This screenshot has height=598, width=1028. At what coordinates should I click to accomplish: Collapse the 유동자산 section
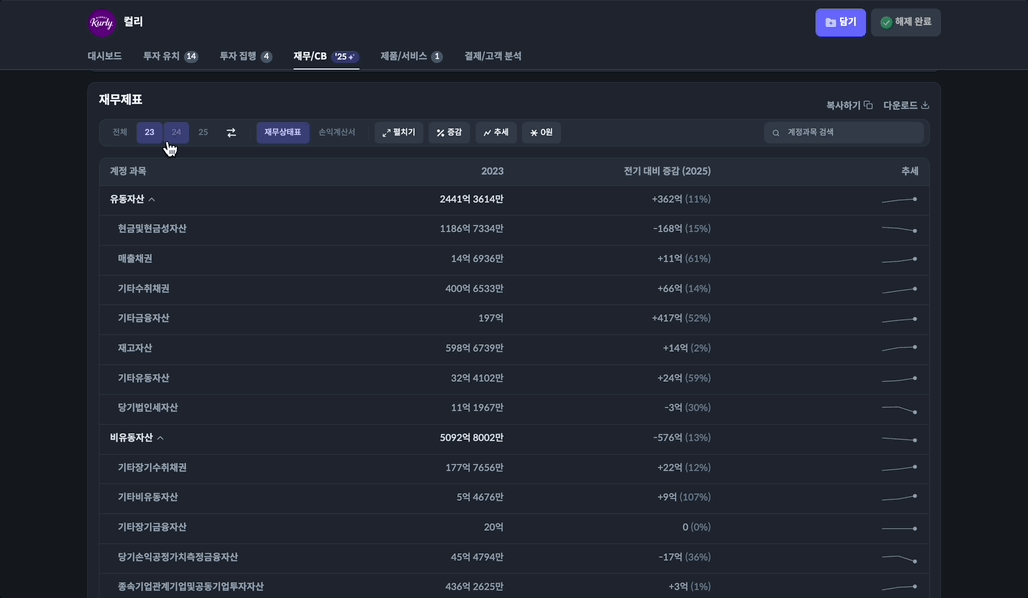[x=151, y=200]
